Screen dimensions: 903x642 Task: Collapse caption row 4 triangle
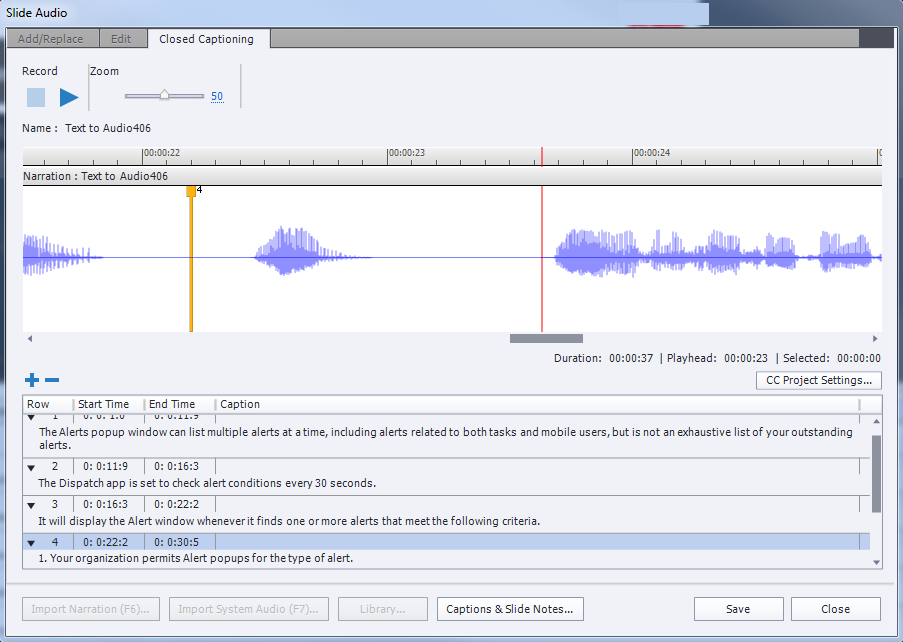click(x=31, y=543)
